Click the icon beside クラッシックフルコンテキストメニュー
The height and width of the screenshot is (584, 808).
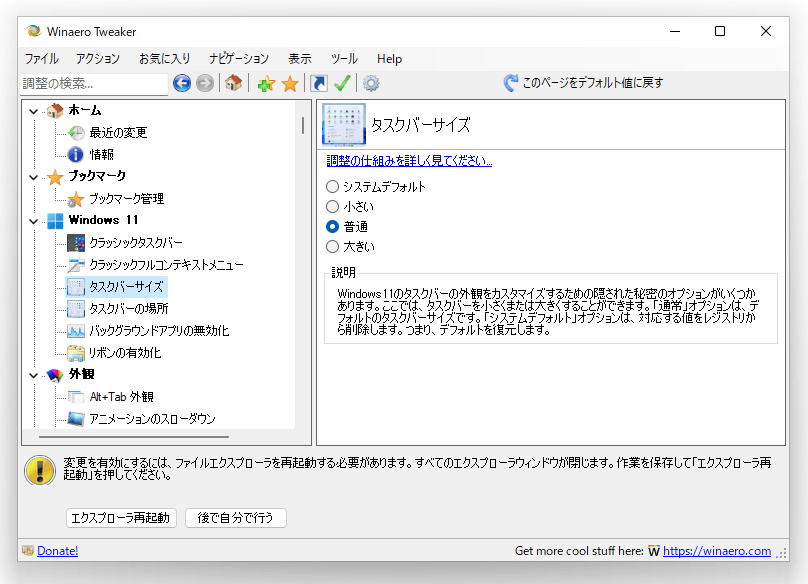76,265
